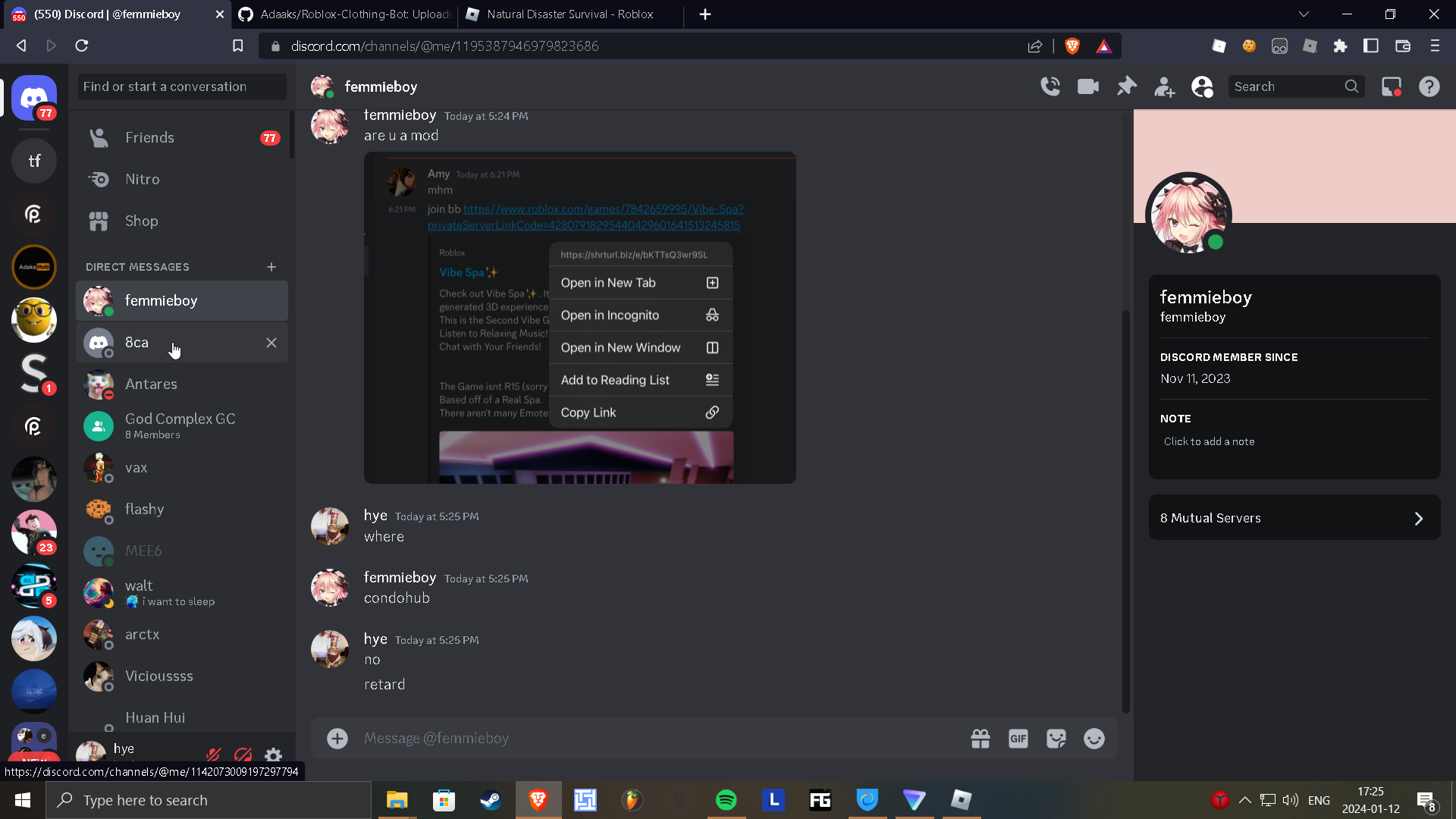Open the attachment plus menu

337,739
